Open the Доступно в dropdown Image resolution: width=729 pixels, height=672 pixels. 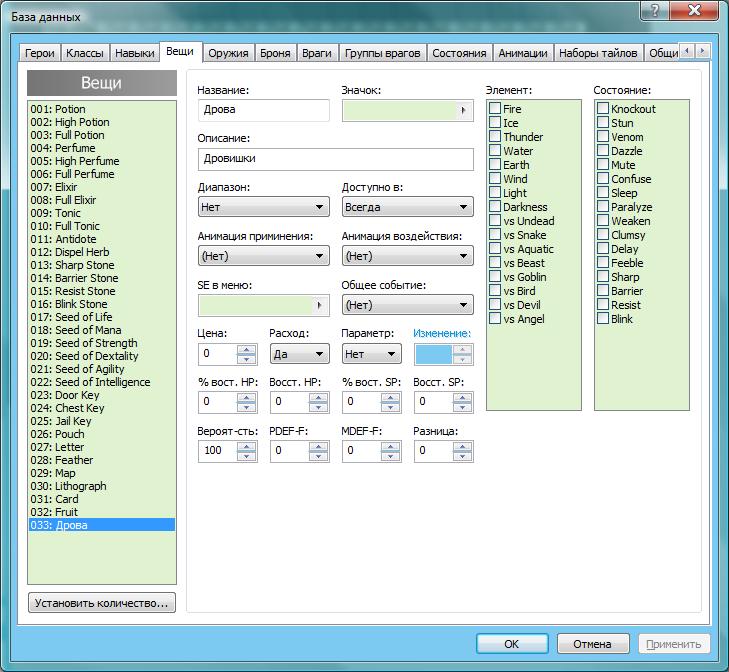pyautogui.click(x=407, y=207)
